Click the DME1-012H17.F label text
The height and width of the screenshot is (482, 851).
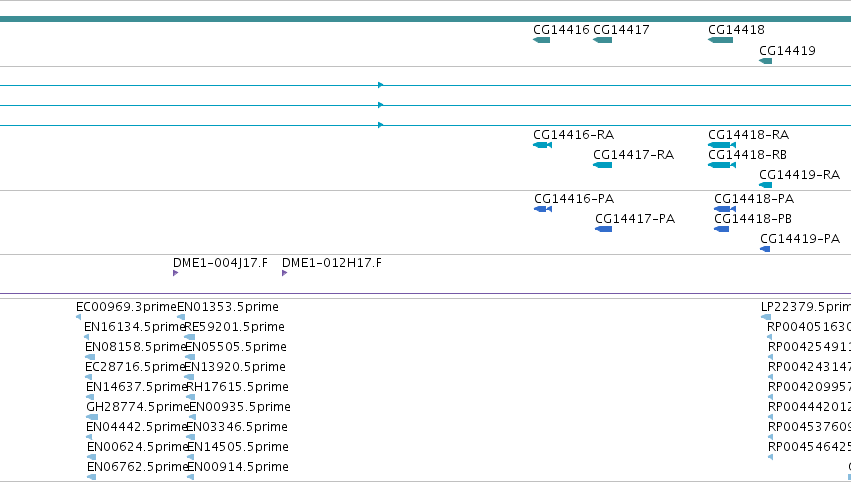click(332, 263)
